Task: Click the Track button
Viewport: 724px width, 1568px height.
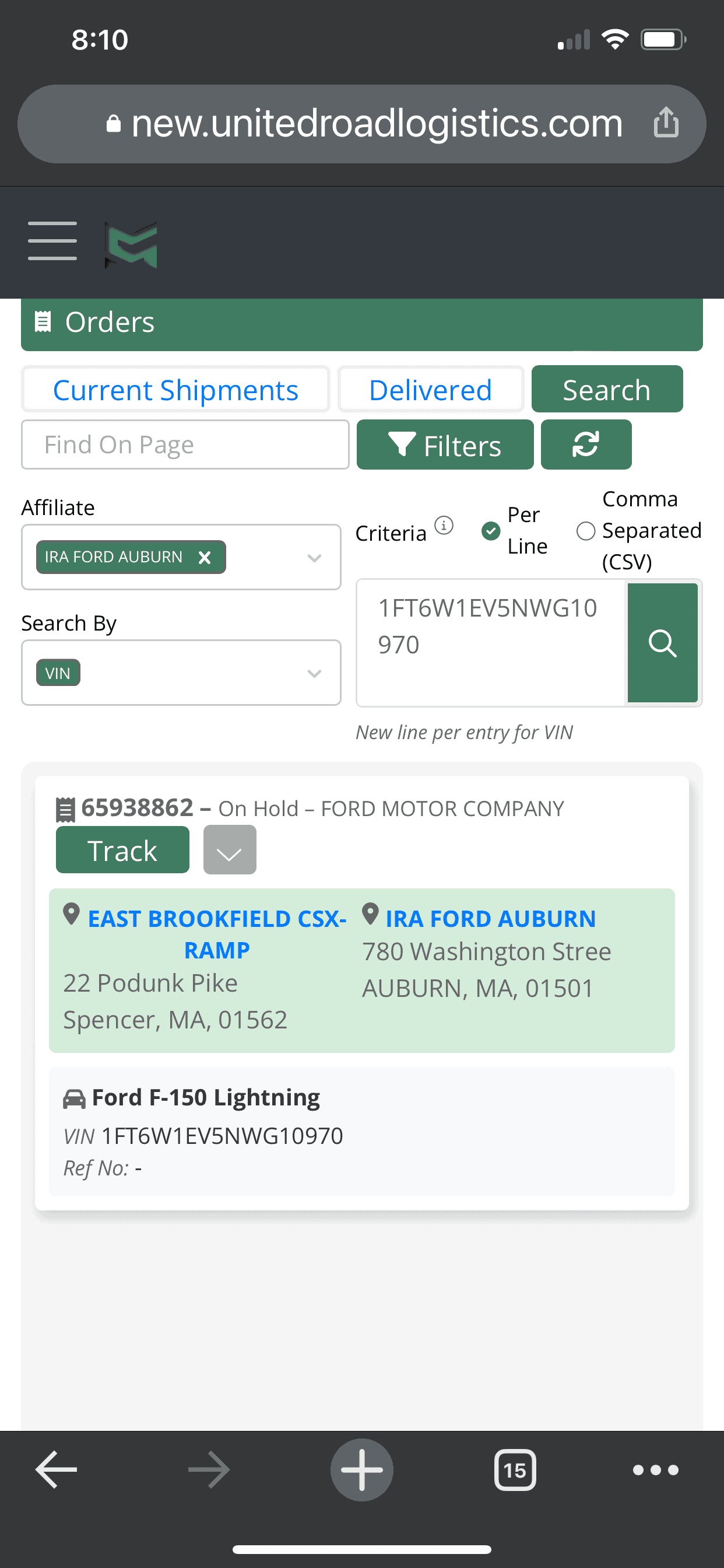Action: tap(122, 850)
